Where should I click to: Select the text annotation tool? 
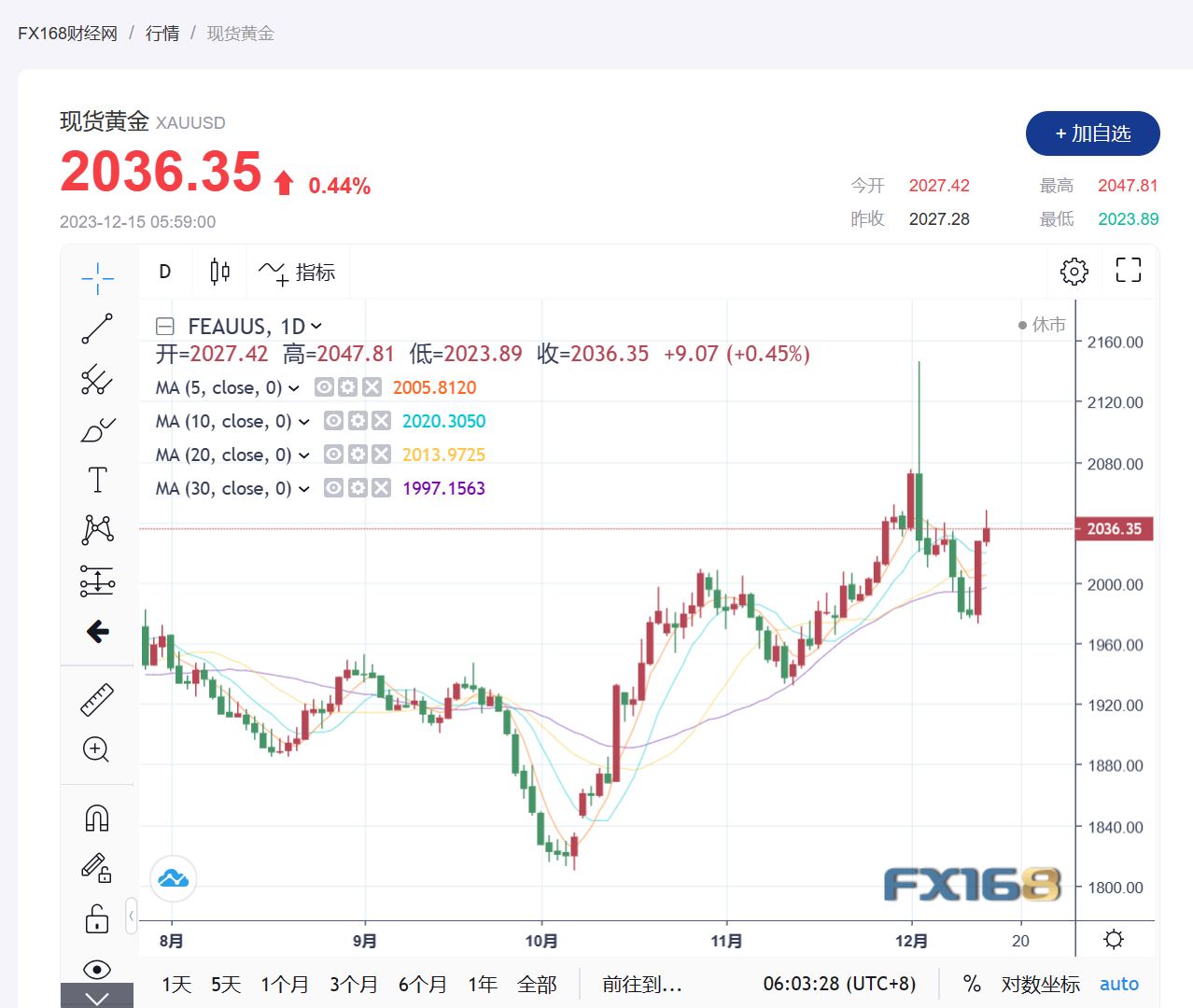pos(97,480)
